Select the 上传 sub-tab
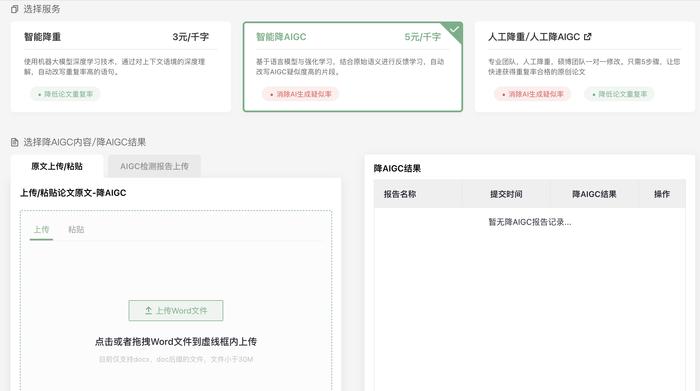Image resolution: width=700 pixels, height=391 pixels. [x=42, y=229]
